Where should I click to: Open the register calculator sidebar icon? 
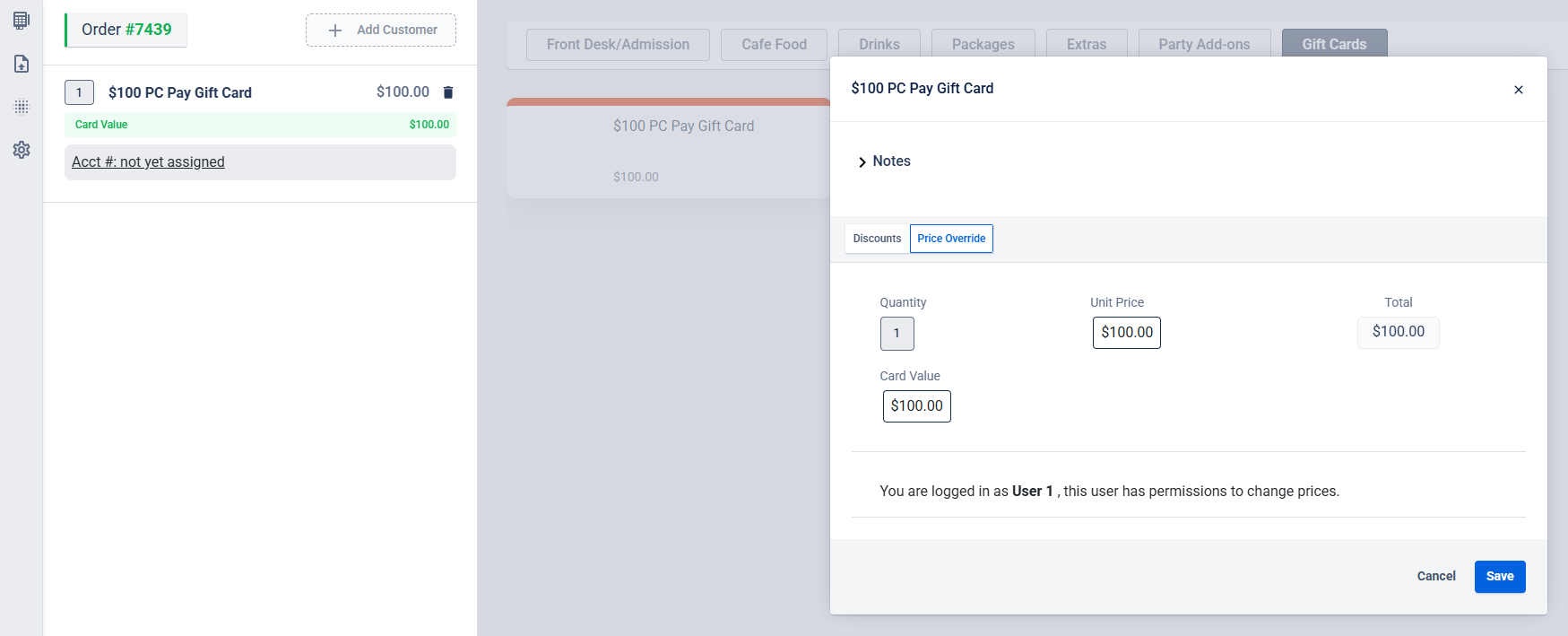tap(22, 20)
